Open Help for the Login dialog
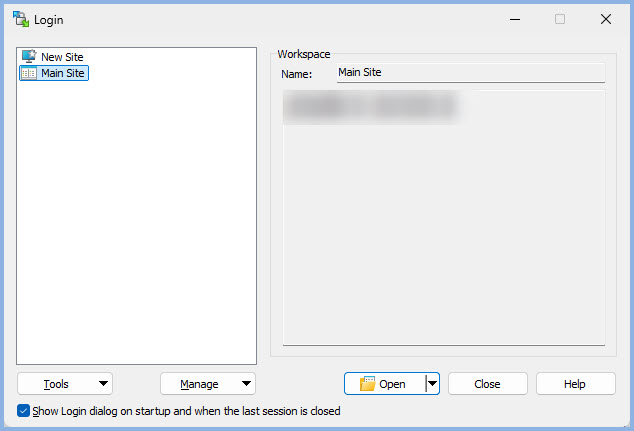 point(575,384)
